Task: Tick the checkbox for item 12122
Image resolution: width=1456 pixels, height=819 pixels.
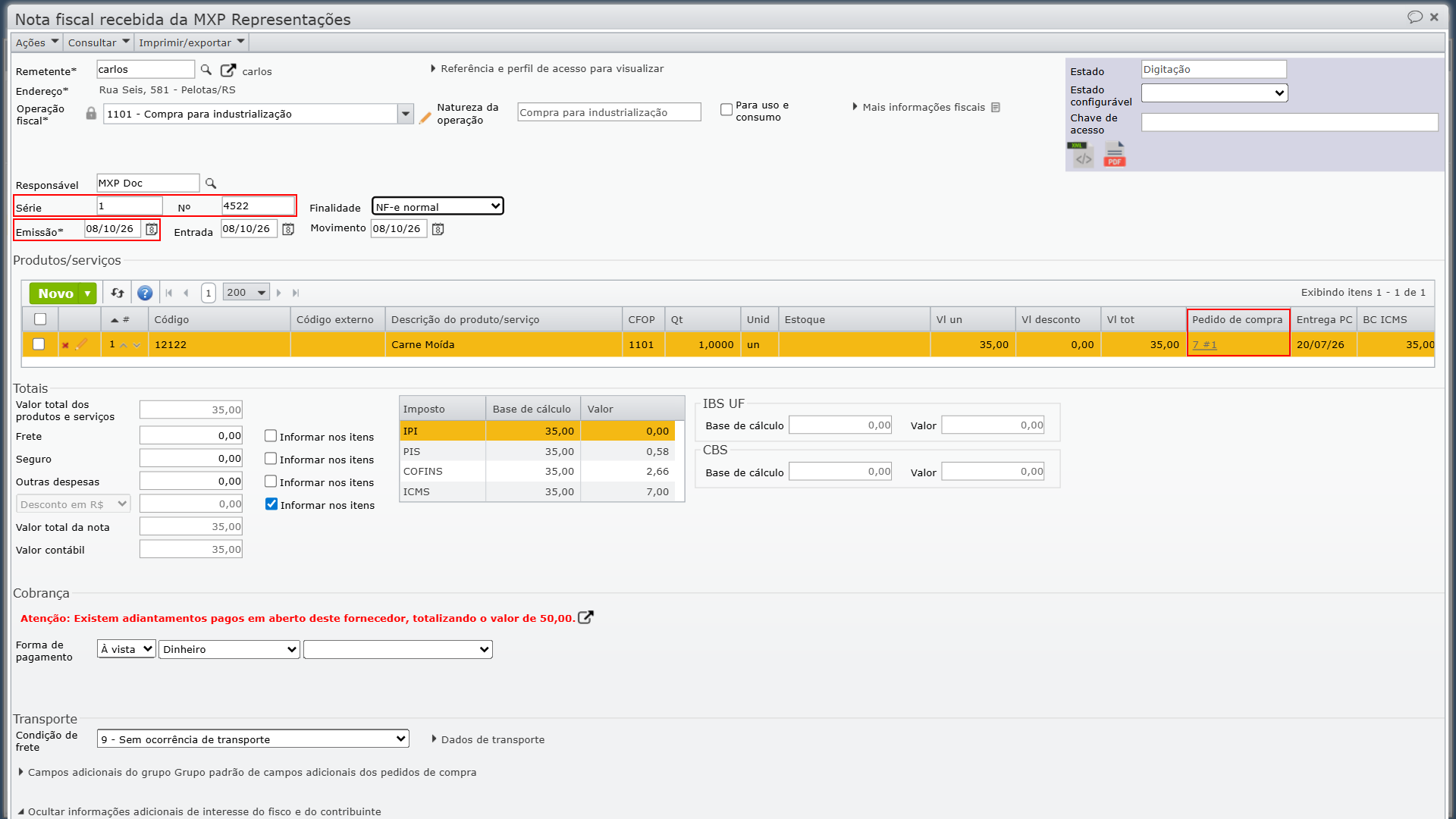Action: (x=39, y=344)
